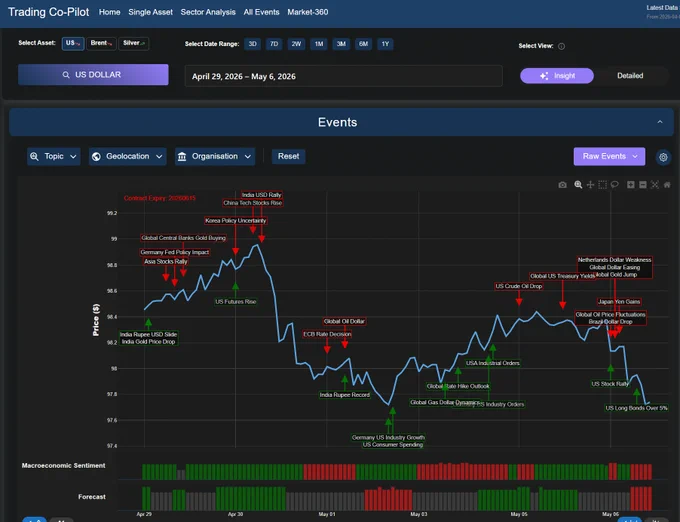Image resolution: width=680 pixels, height=522 pixels.
Task: Click the US Stock Rally event label
Action: tap(610, 384)
